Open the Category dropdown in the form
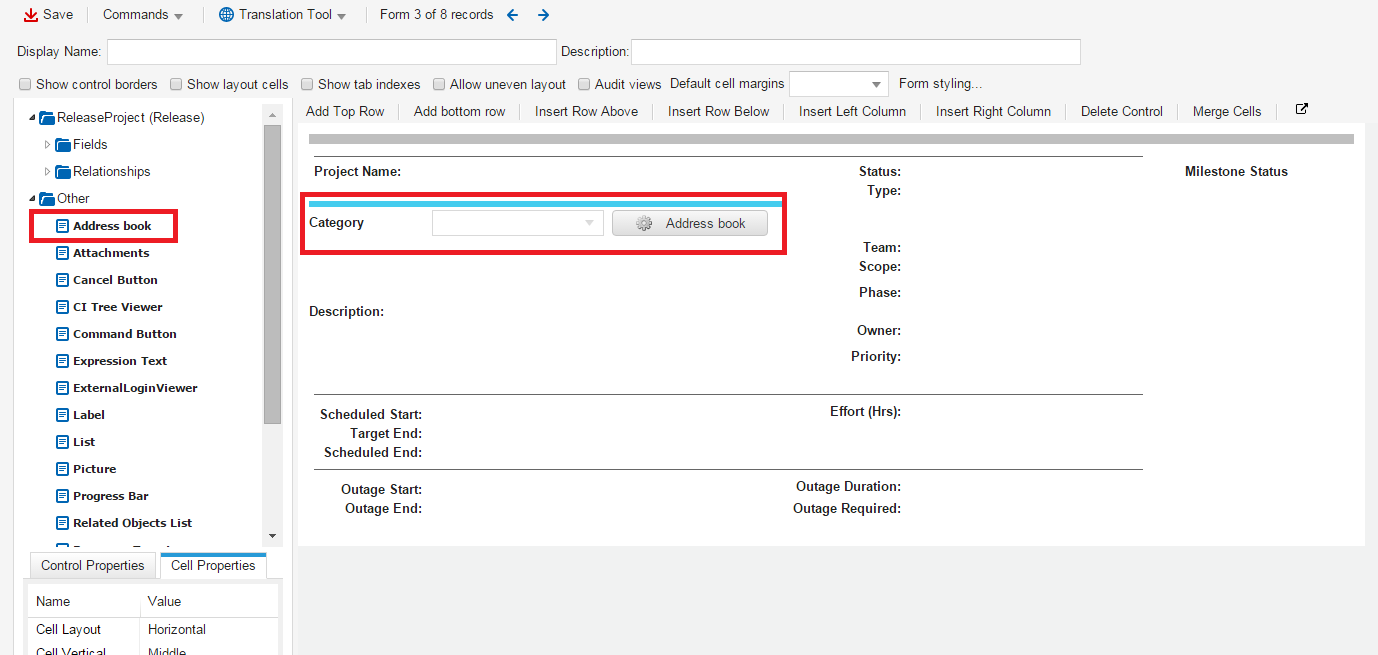Image resolution: width=1378 pixels, height=655 pixels. [591, 222]
